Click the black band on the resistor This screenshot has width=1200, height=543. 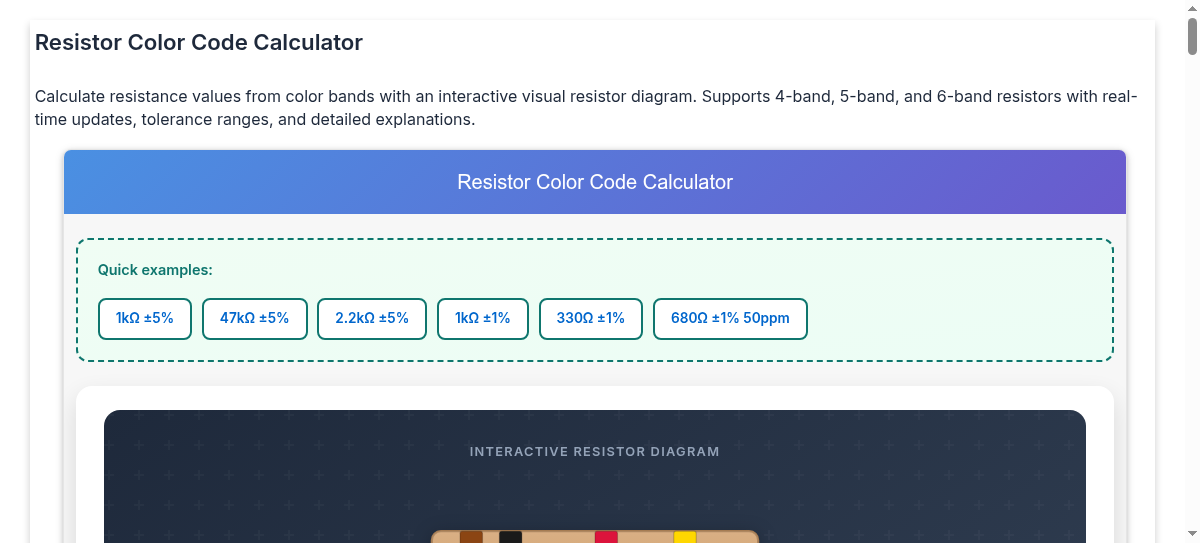510,537
